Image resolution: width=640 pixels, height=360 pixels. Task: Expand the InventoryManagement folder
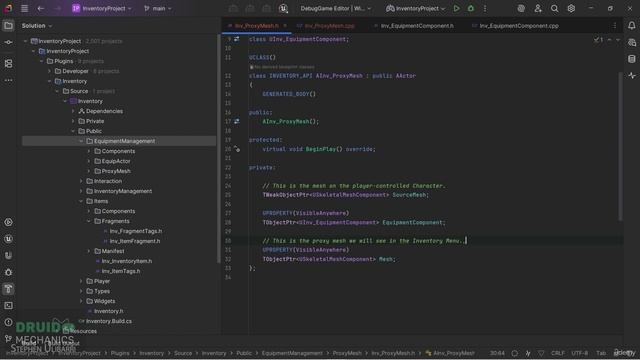(x=81, y=191)
